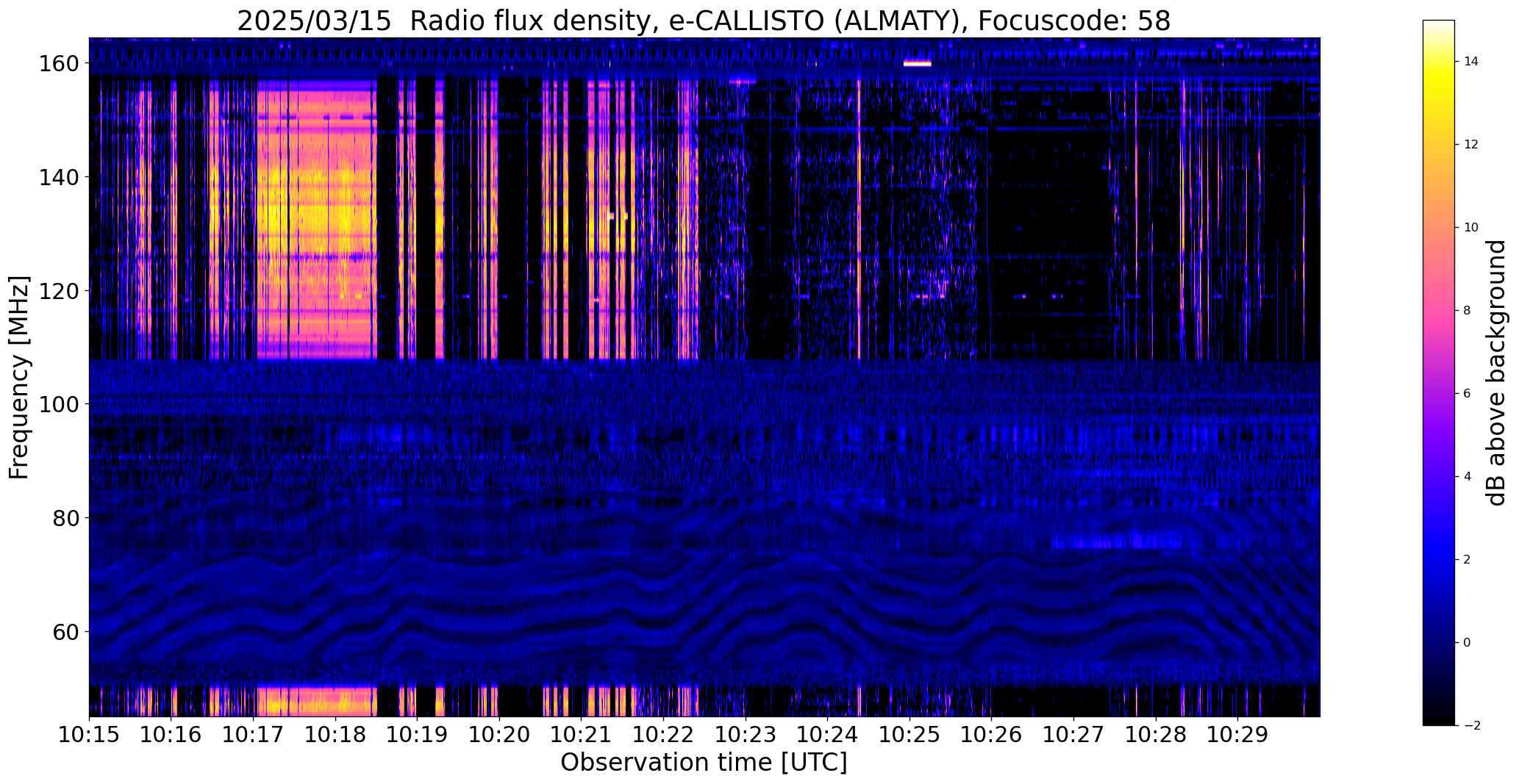Click the colorbar tick label 0

tap(1468, 643)
